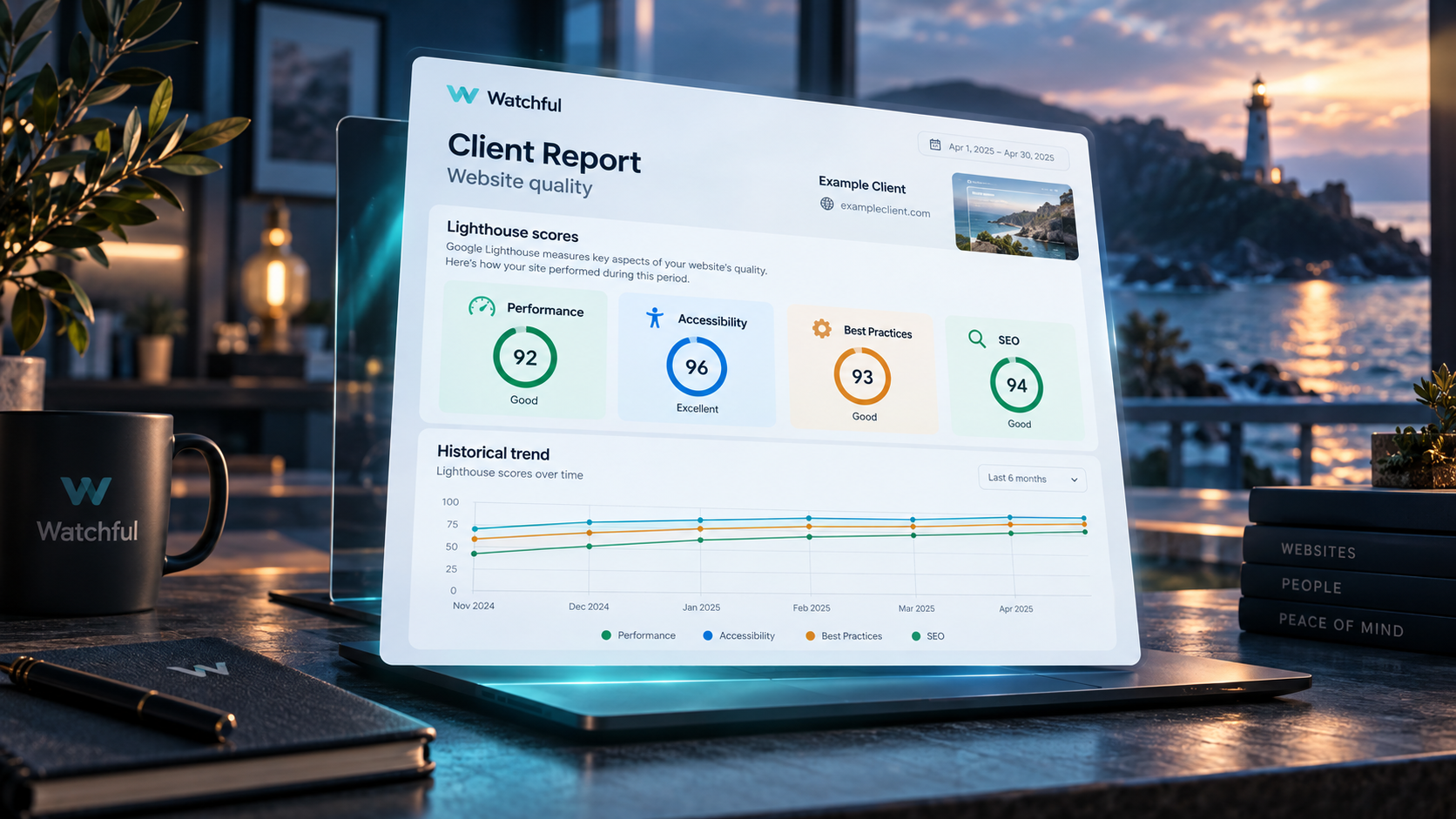1456x819 pixels.
Task: Click the Lighthouse scores over time caption
Action: 509,473
